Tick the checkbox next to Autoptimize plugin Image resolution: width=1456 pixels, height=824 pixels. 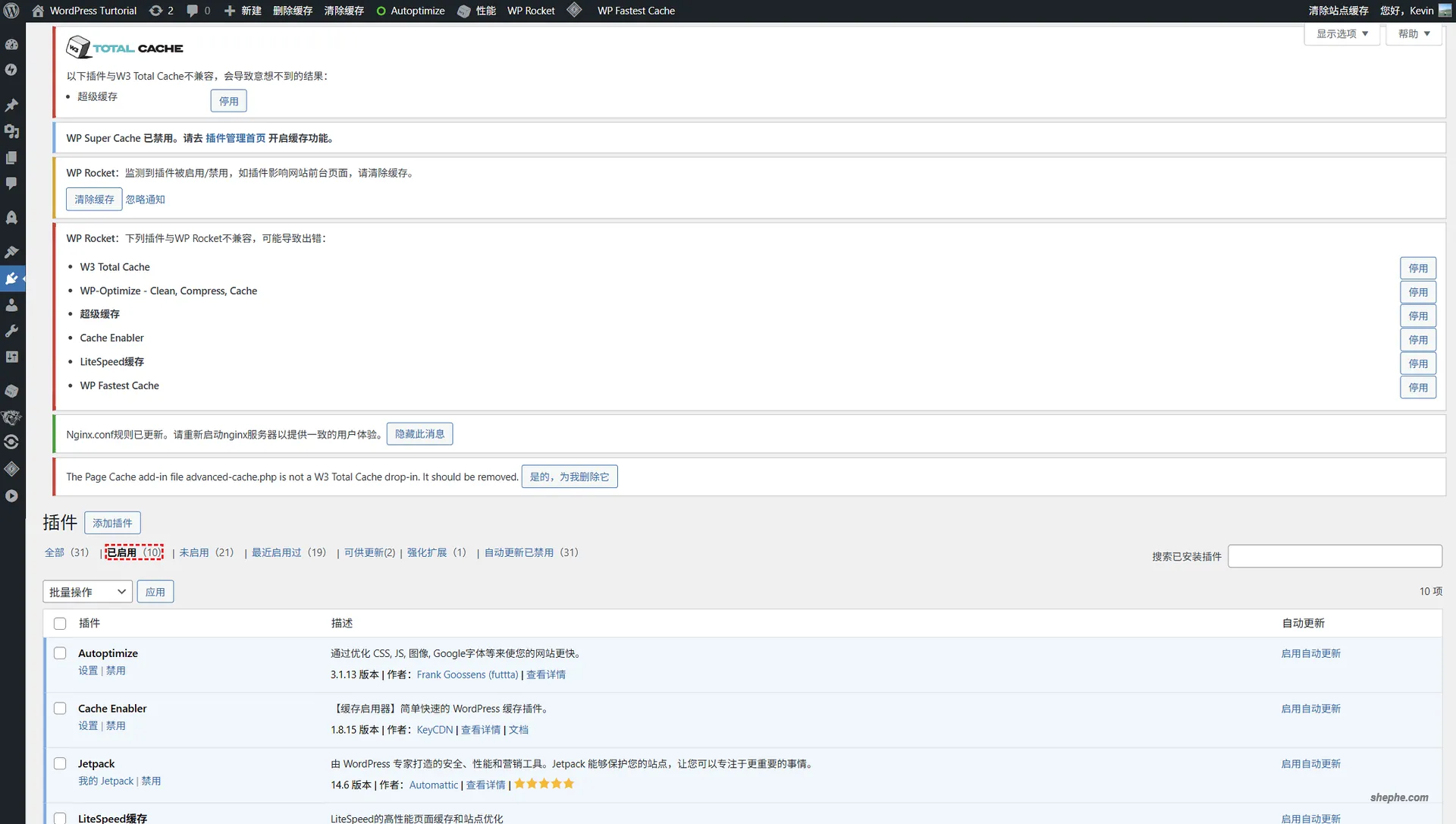click(x=60, y=653)
